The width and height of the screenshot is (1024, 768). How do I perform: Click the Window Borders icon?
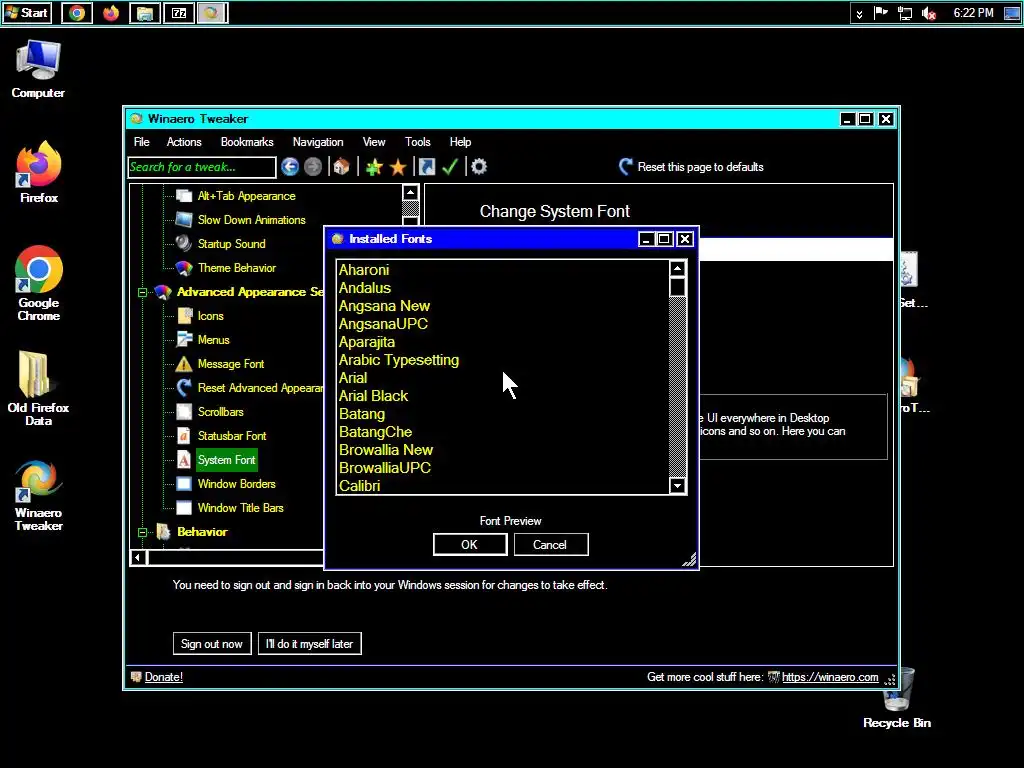tap(184, 484)
